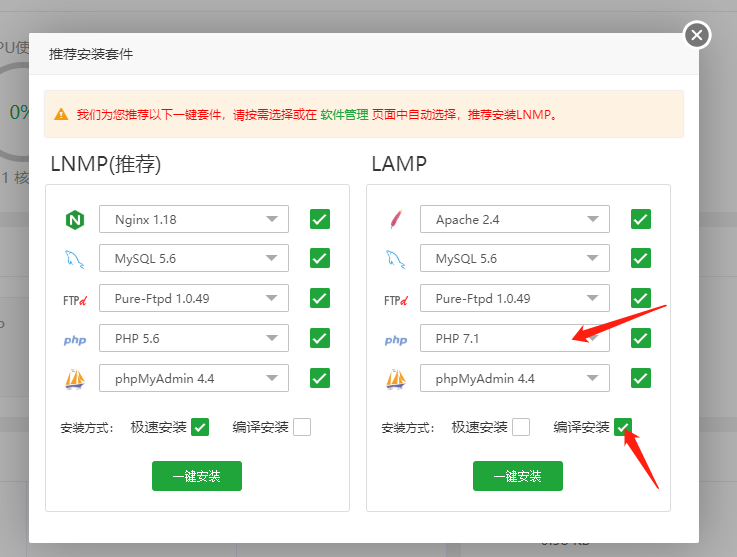This screenshot has width=737, height=557.
Task: Click the FTPd icon in LAMP
Action: pyautogui.click(x=396, y=300)
